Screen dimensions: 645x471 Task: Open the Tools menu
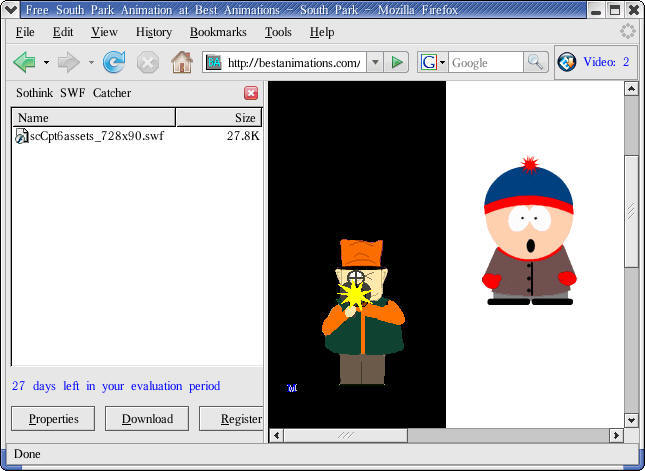click(x=278, y=32)
